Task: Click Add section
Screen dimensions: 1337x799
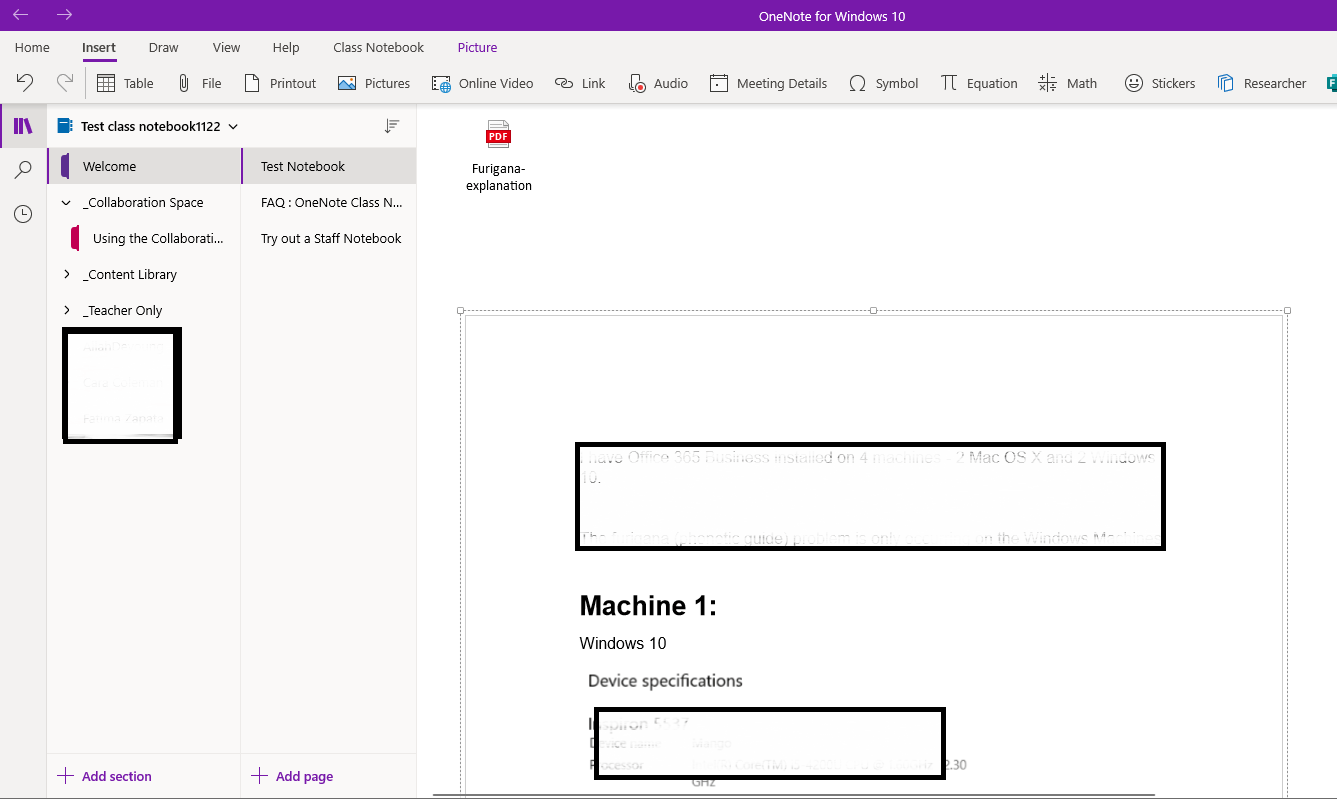Action: point(105,776)
